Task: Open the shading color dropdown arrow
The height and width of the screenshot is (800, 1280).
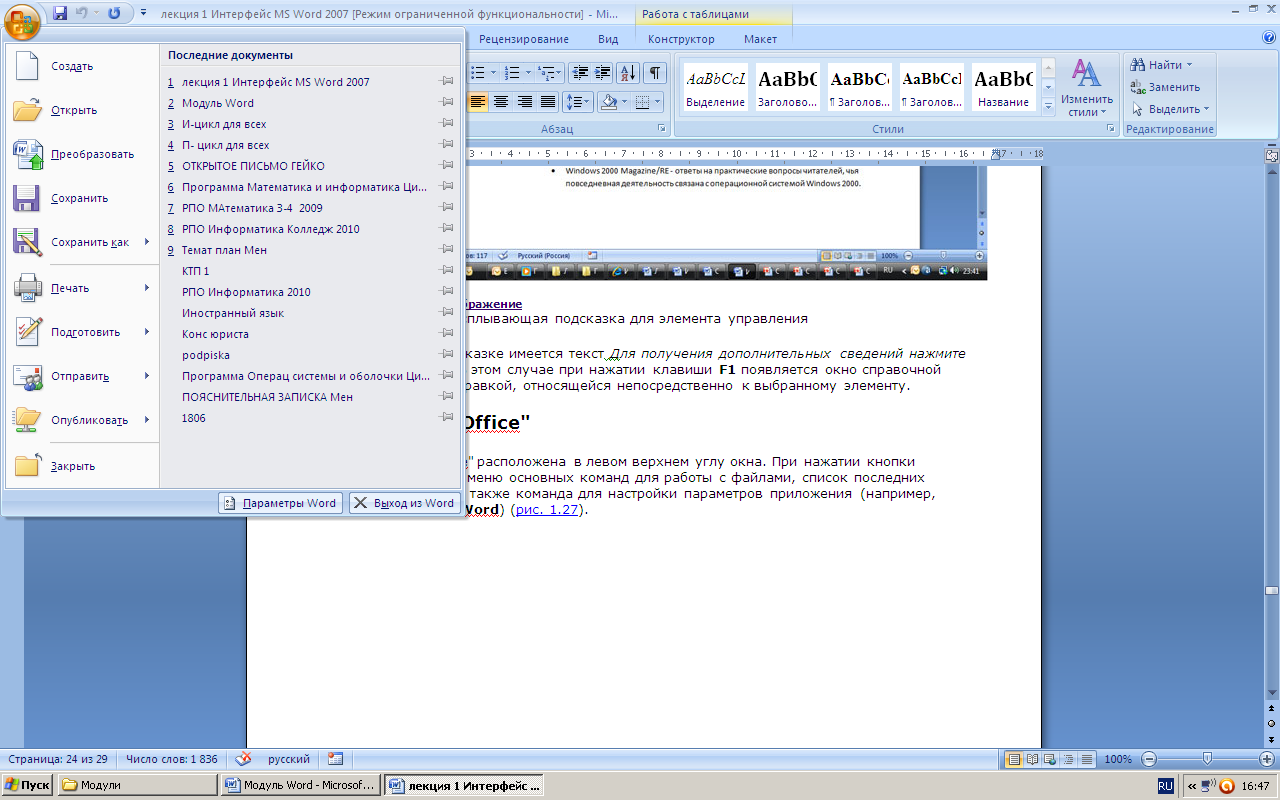Action: [625, 102]
